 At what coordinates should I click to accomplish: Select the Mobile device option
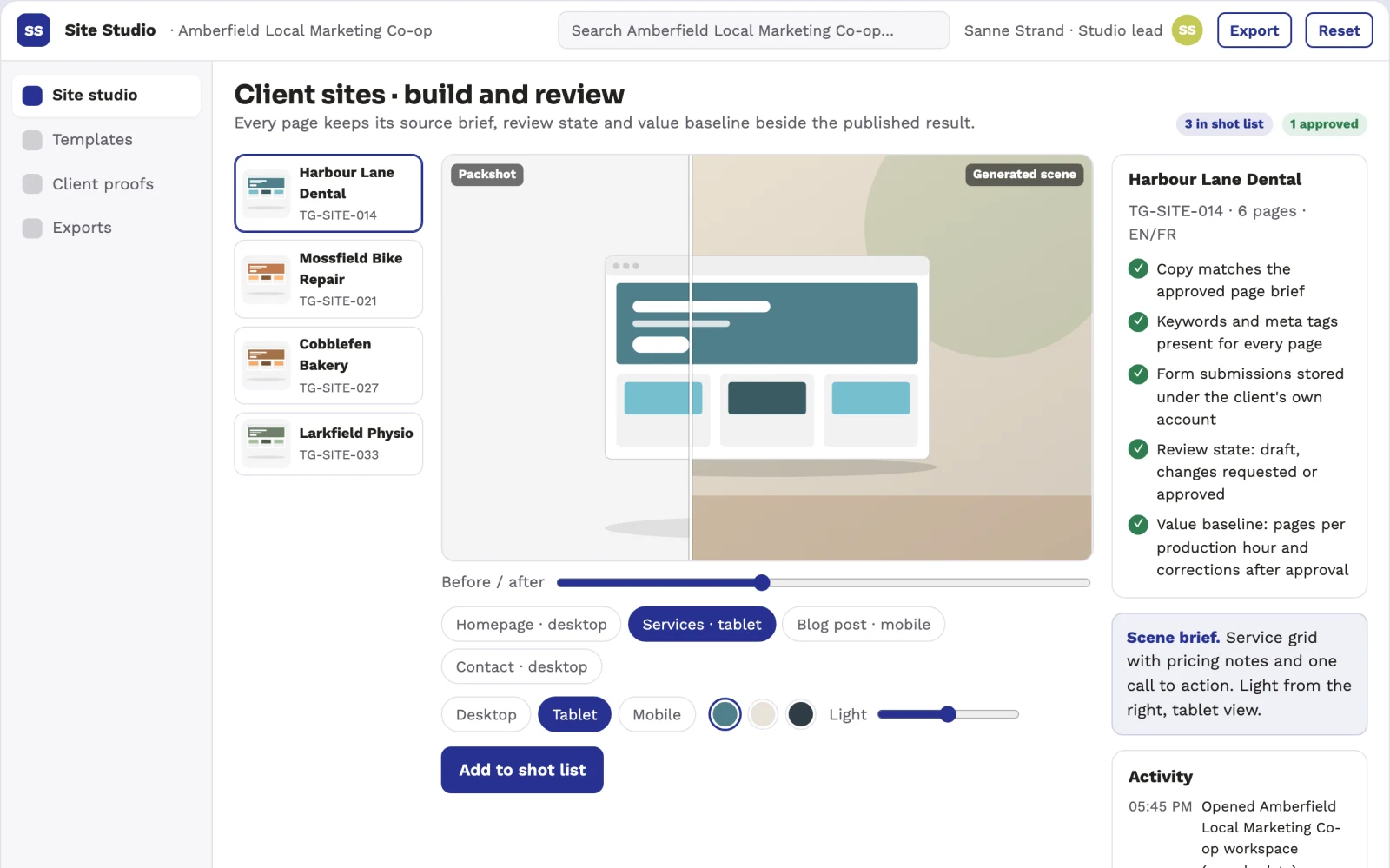(x=657, y=714)
